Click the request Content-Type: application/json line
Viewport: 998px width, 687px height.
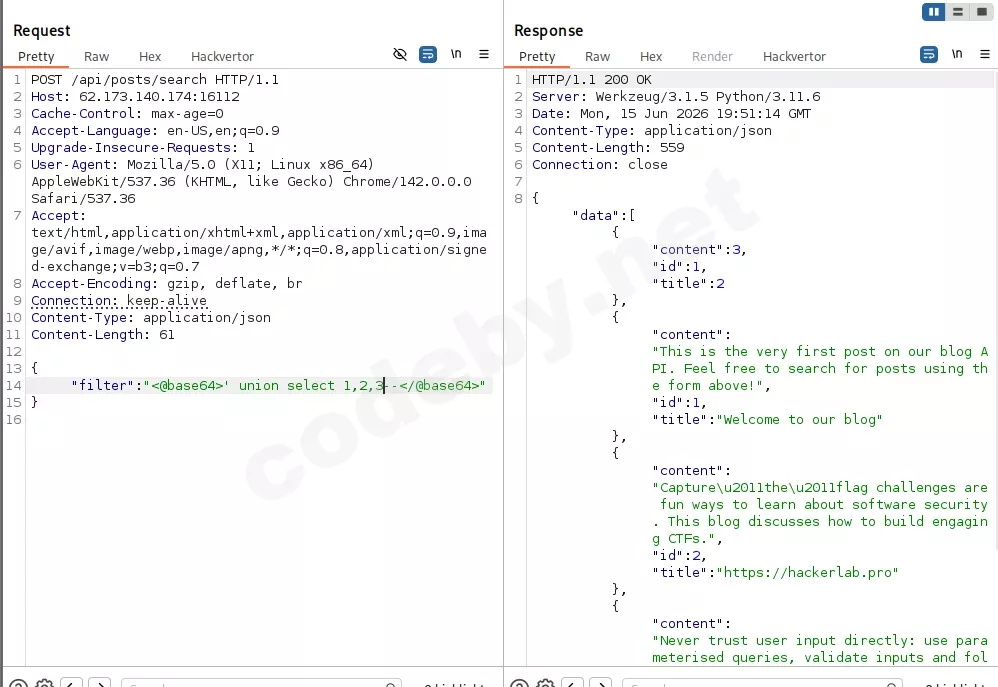[x=151, y=318]
